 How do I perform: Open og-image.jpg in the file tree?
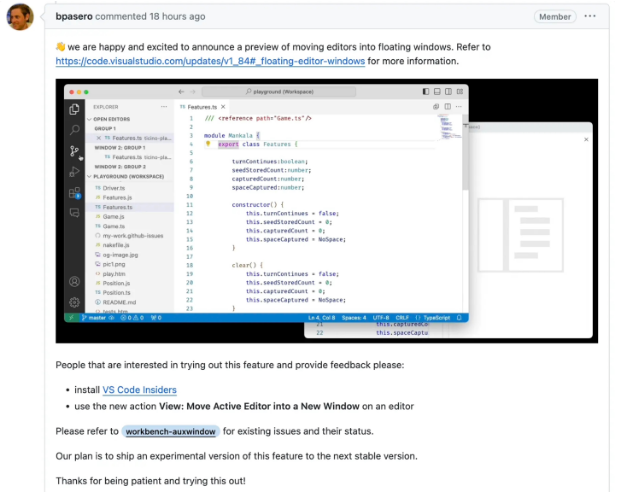120,255
